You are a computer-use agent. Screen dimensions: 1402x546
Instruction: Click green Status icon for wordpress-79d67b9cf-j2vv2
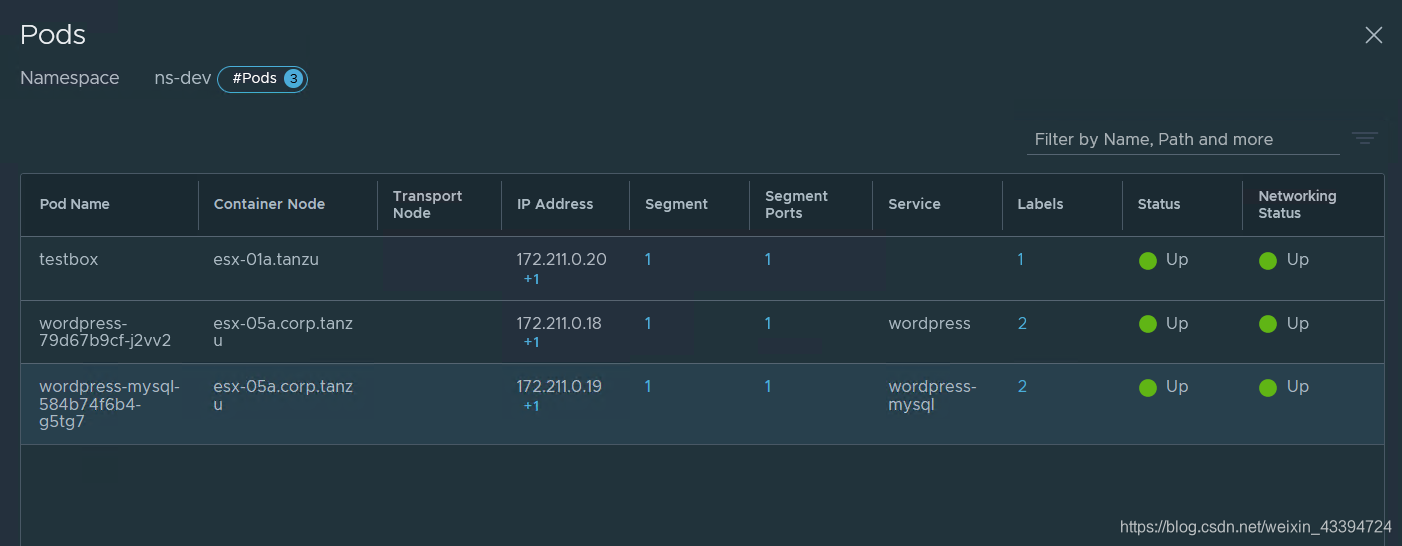[x=1148, y=324]
